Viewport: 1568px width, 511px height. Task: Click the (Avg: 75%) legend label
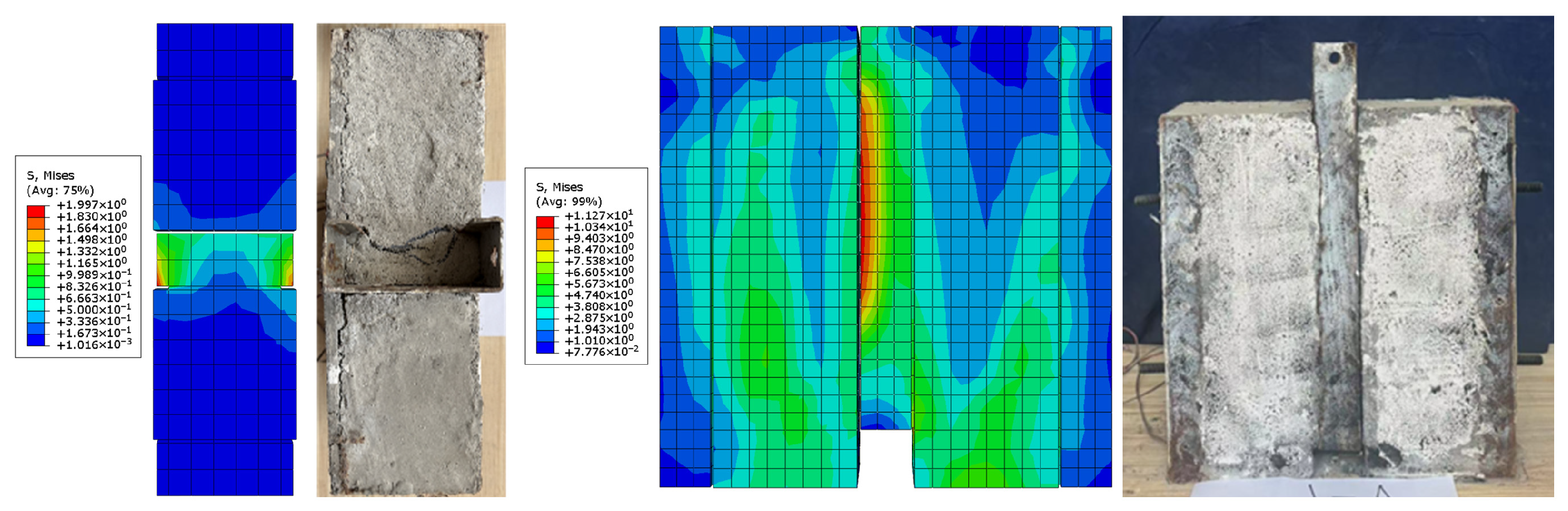coord(60,190)
